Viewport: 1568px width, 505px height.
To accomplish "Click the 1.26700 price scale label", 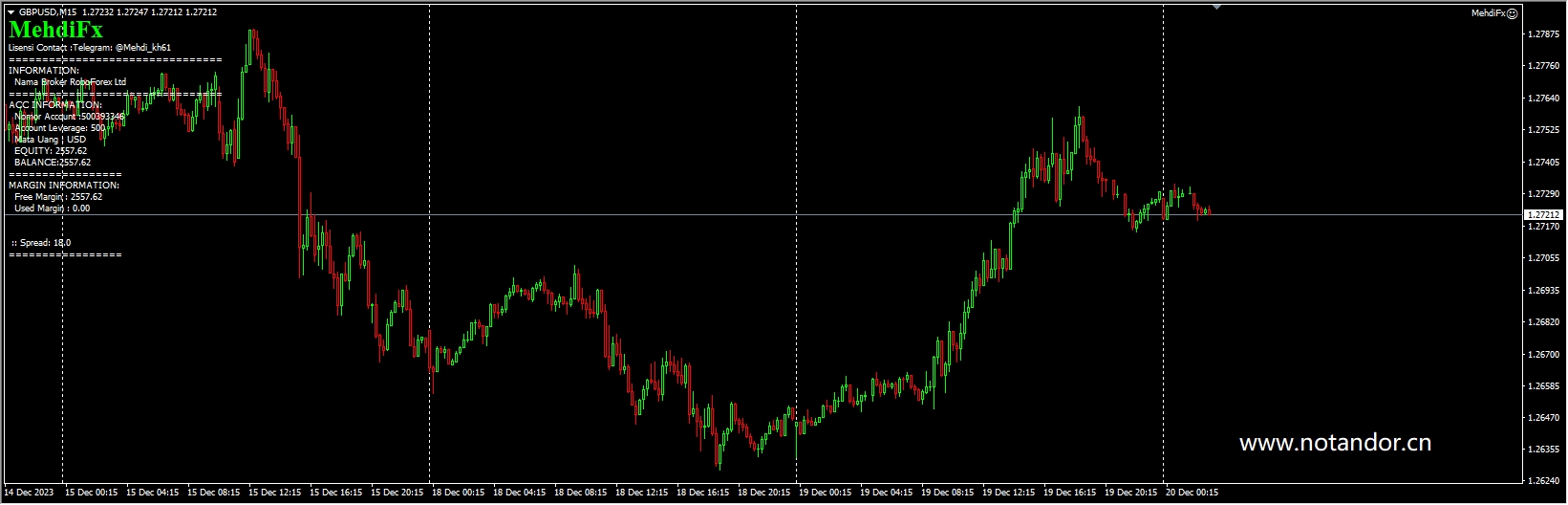I will [1544, 355].
